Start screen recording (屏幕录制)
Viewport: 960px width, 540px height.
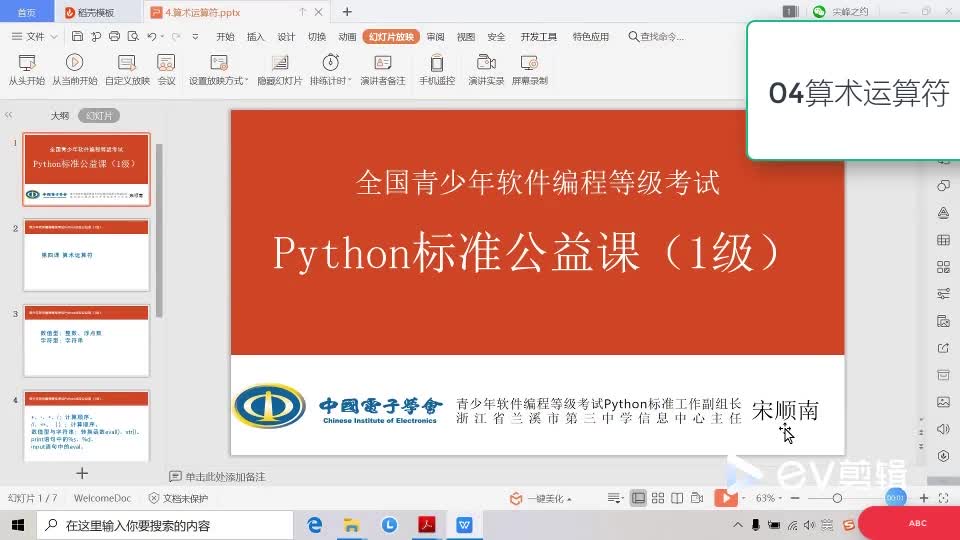coord(530,69)
